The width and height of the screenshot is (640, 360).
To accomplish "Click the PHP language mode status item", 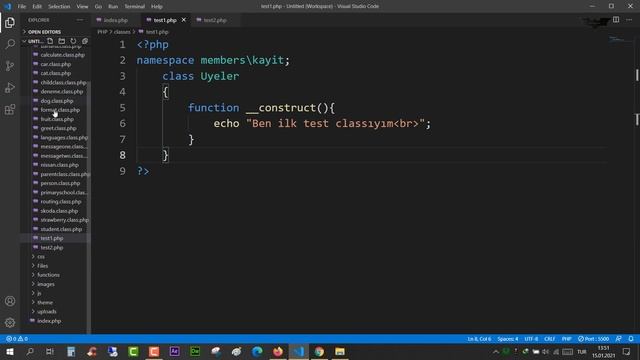I will tap(567, 339).
